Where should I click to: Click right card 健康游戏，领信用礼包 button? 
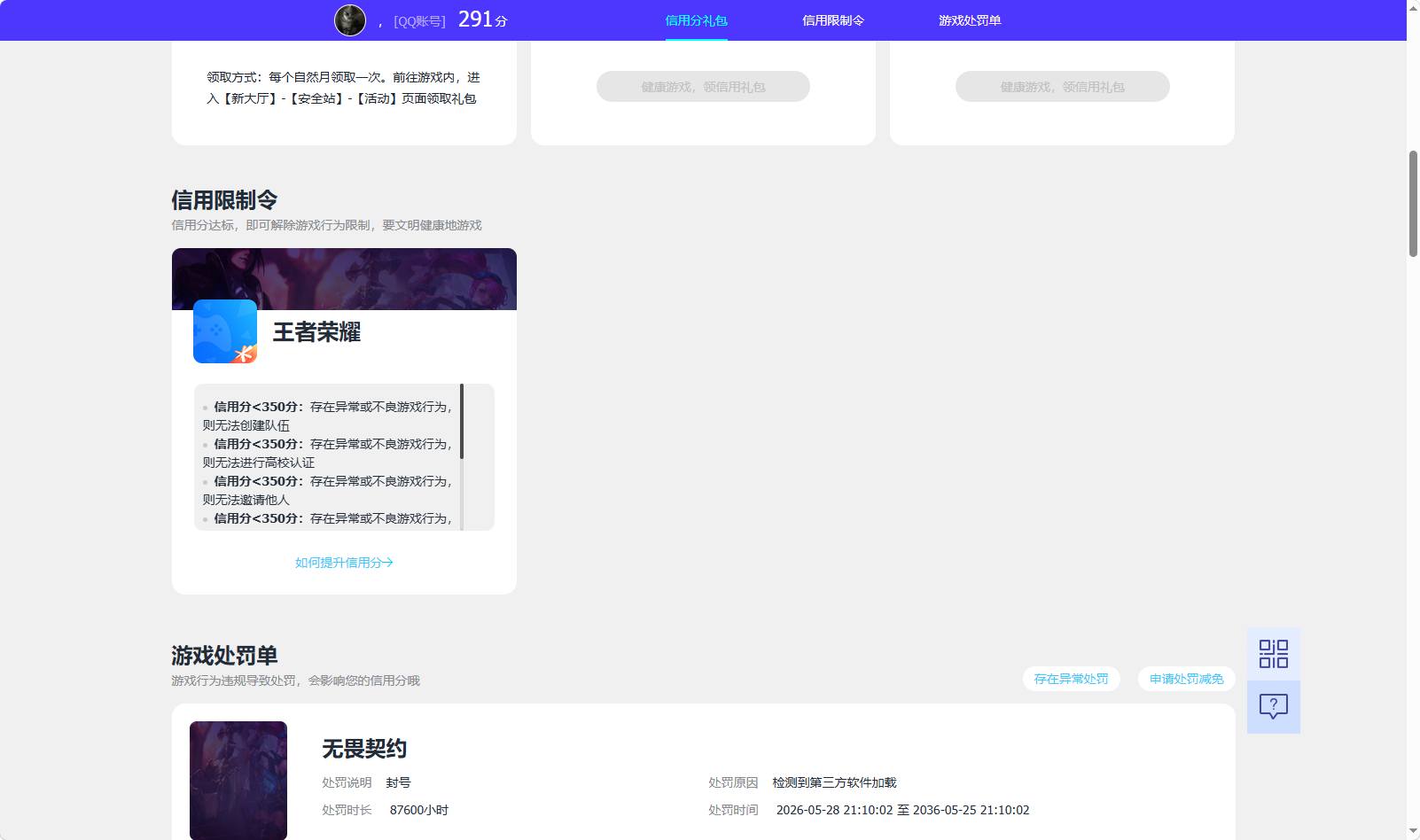[x=1062, y=87]
